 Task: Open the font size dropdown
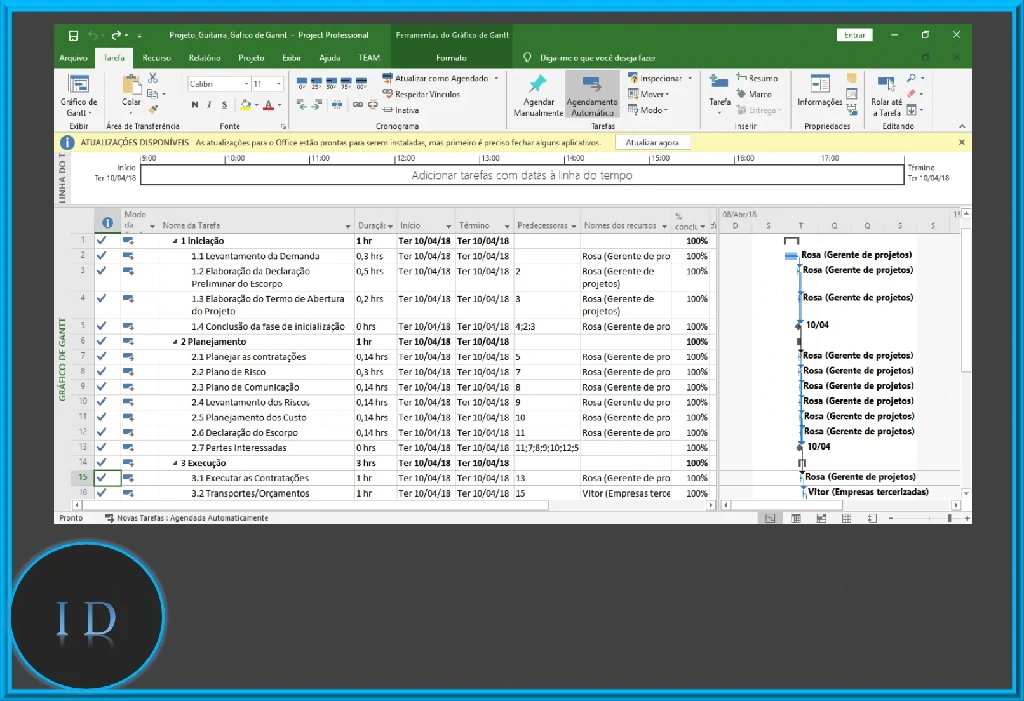tap(278, 82)
